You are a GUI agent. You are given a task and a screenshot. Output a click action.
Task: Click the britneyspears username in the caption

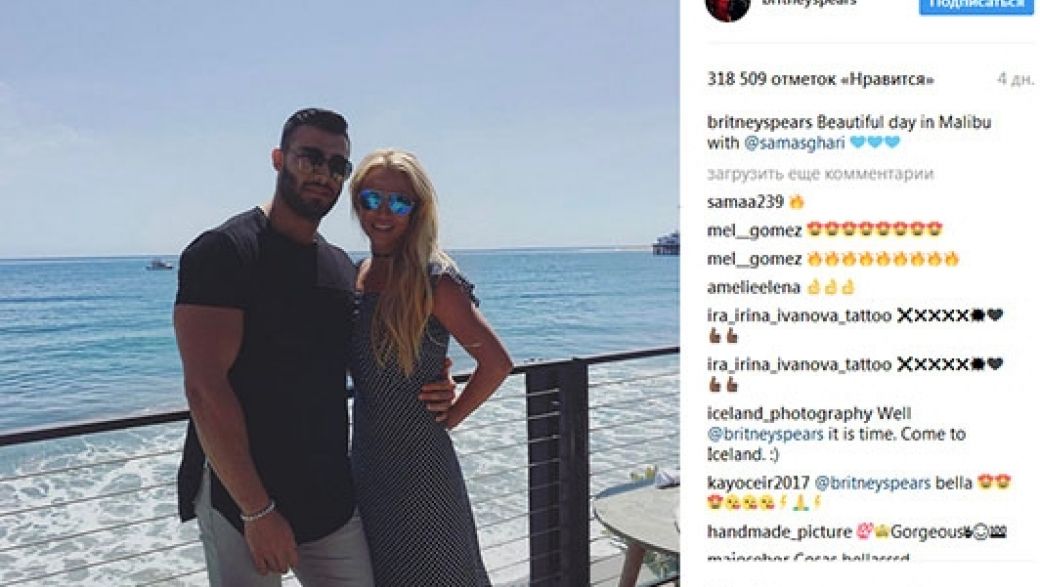(x=759, y=123)
